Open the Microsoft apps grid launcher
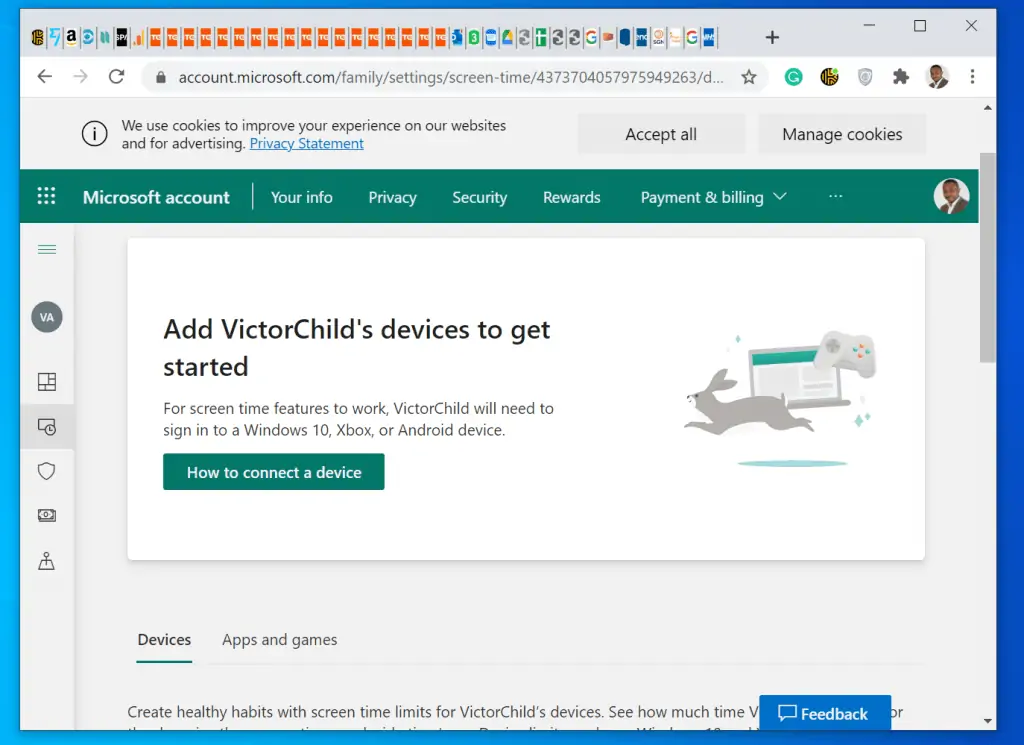Viewport: 1024px width, 745px height. (x=46, y=196)
